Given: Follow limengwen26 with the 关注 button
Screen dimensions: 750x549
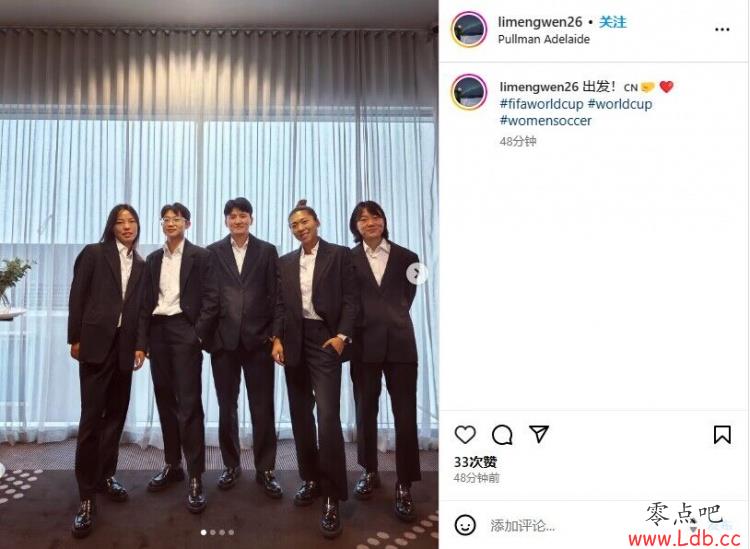Looking at the screenshot, I should coord(612,22).
